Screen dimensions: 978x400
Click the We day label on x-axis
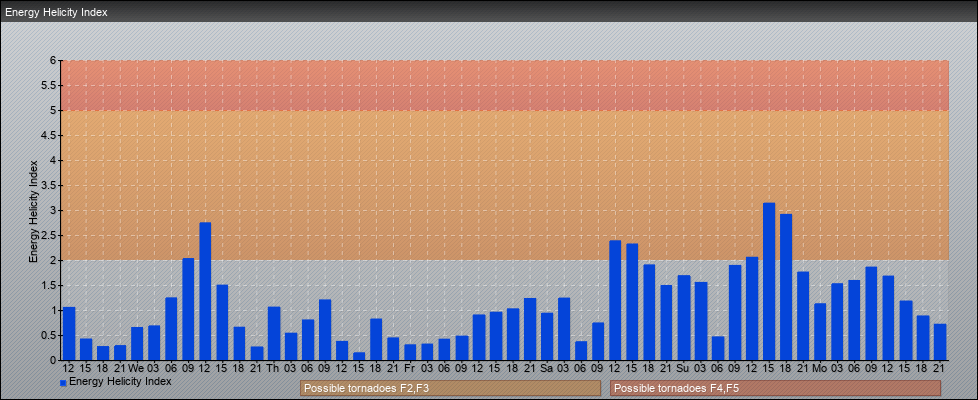point(137,368)
